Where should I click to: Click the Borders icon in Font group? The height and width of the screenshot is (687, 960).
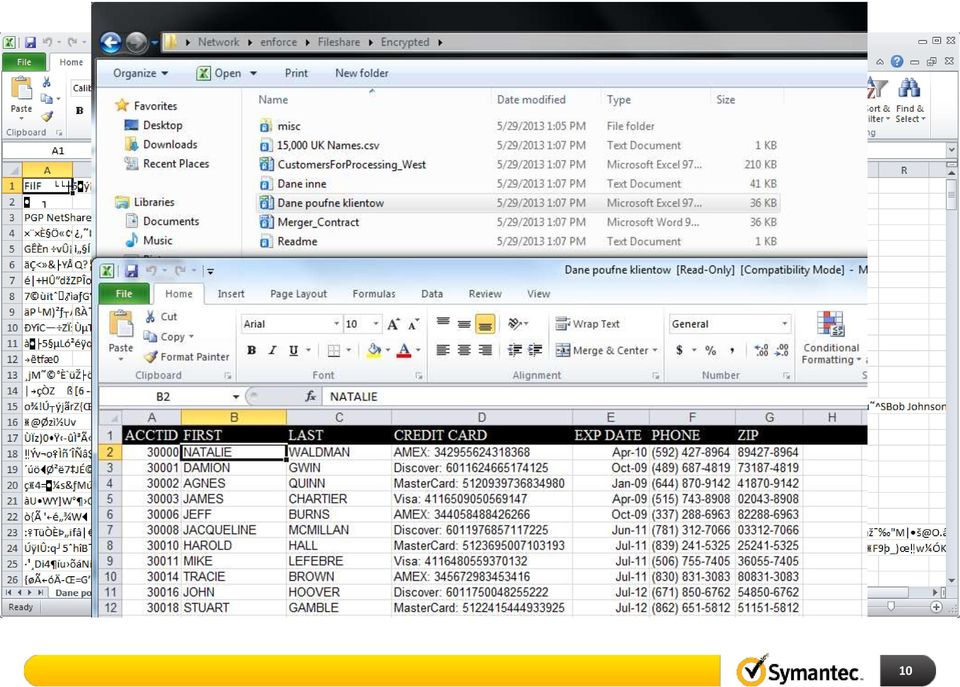334,350
